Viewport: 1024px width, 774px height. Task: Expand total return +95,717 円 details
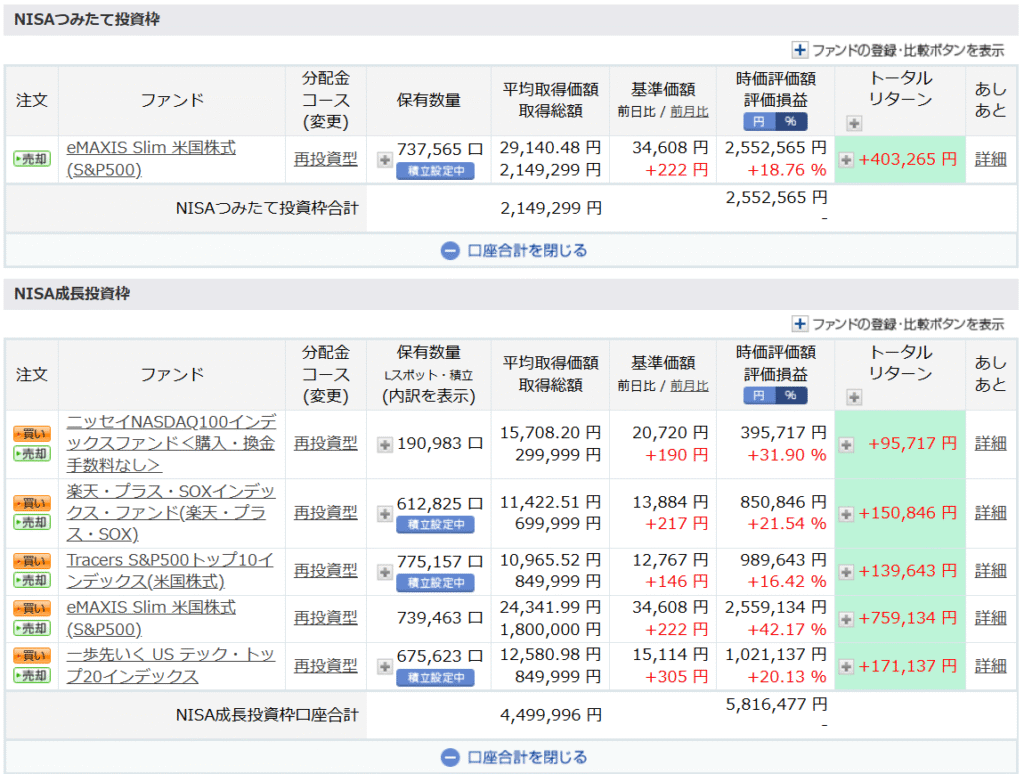[x=846, y=445]
